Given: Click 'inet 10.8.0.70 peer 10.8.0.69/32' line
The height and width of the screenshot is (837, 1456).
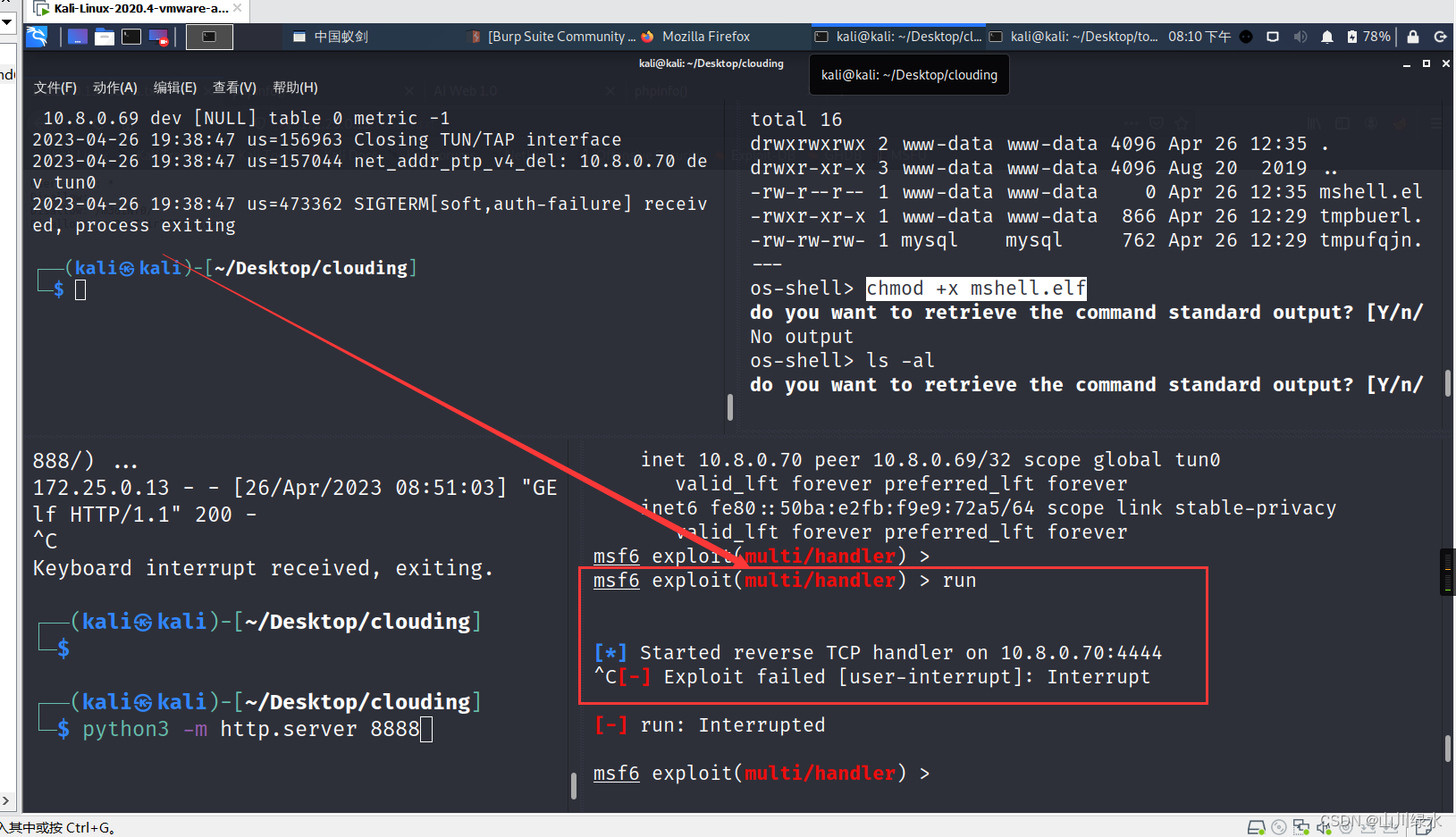Looking at the screenshot, I should (x=930, y=460).
